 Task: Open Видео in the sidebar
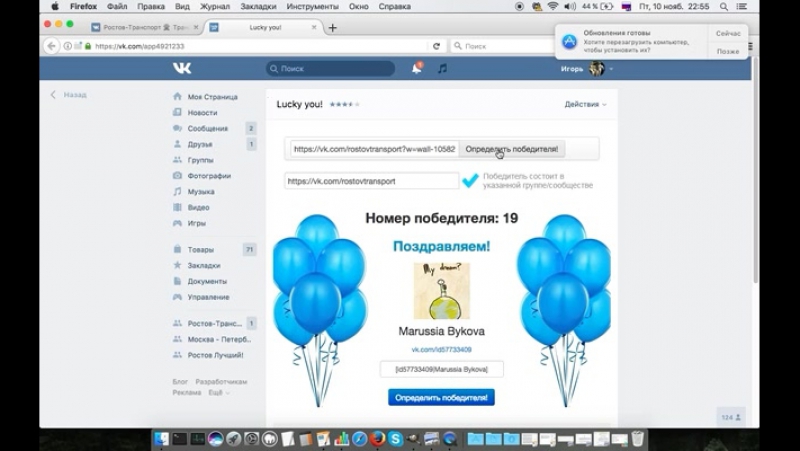click(x=198, y=207)
